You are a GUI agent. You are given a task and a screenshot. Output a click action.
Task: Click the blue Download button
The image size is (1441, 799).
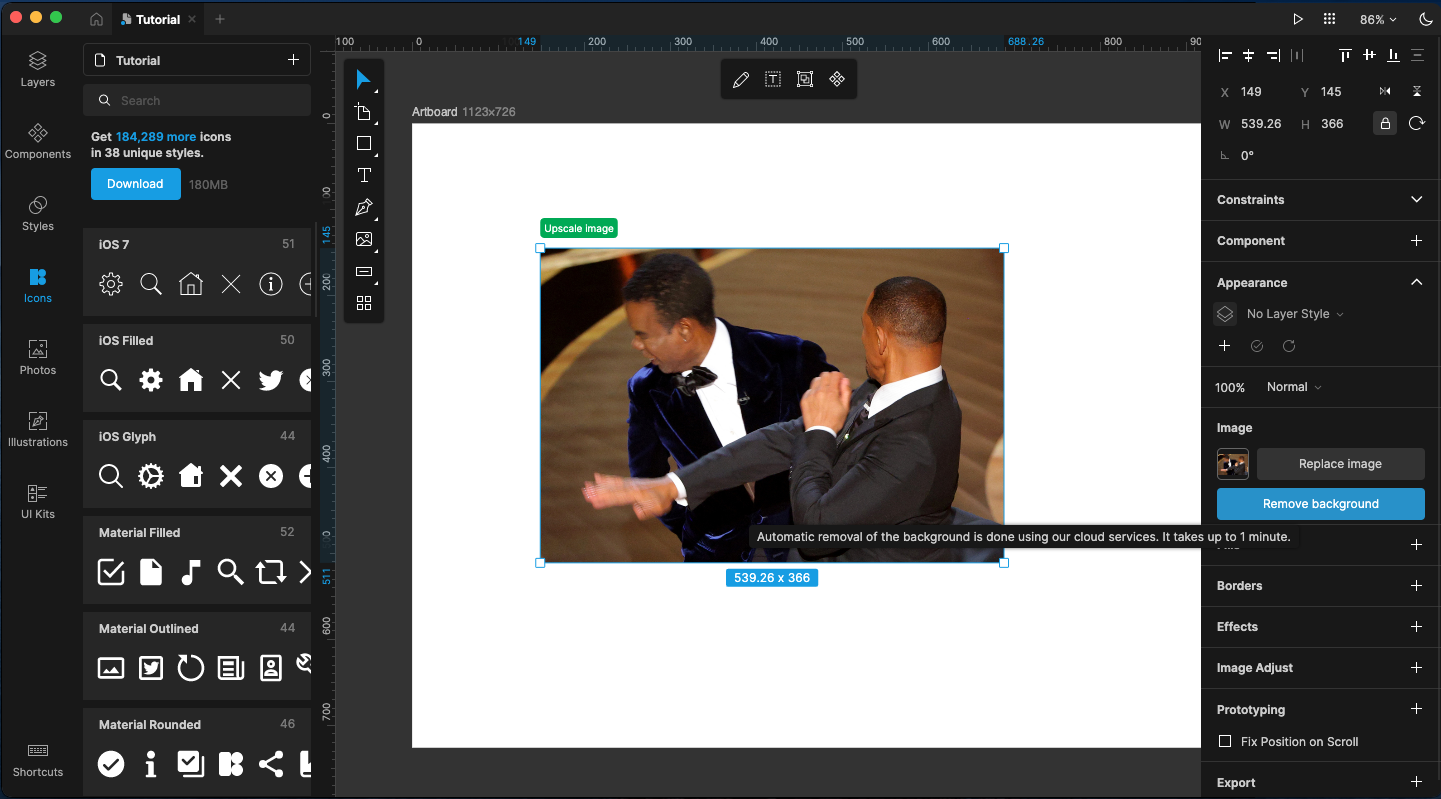(135, 184)
